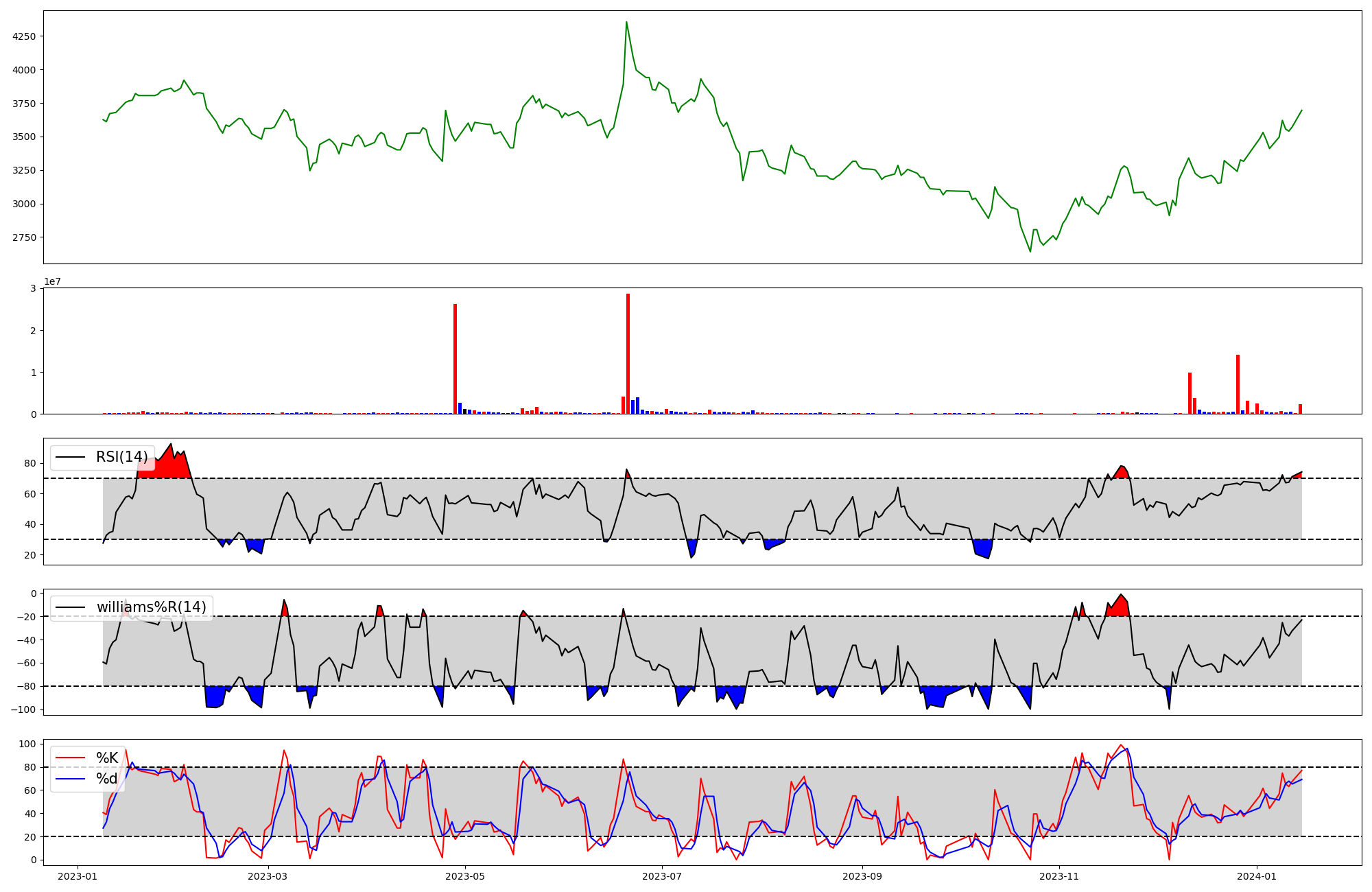Click the williams%R(14) legend label
Screen dimensions: 1372x892
[151, 607]
